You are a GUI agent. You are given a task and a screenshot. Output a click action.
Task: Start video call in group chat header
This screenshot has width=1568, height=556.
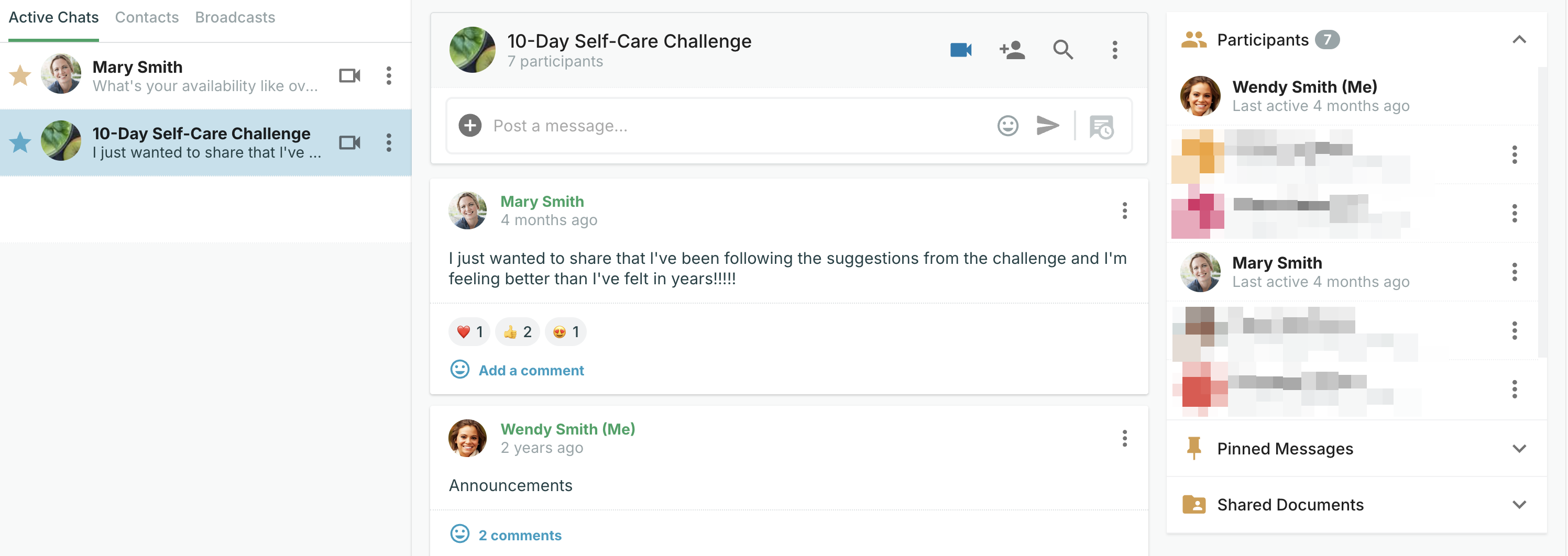pyautogui.click(x=960, y=50)
